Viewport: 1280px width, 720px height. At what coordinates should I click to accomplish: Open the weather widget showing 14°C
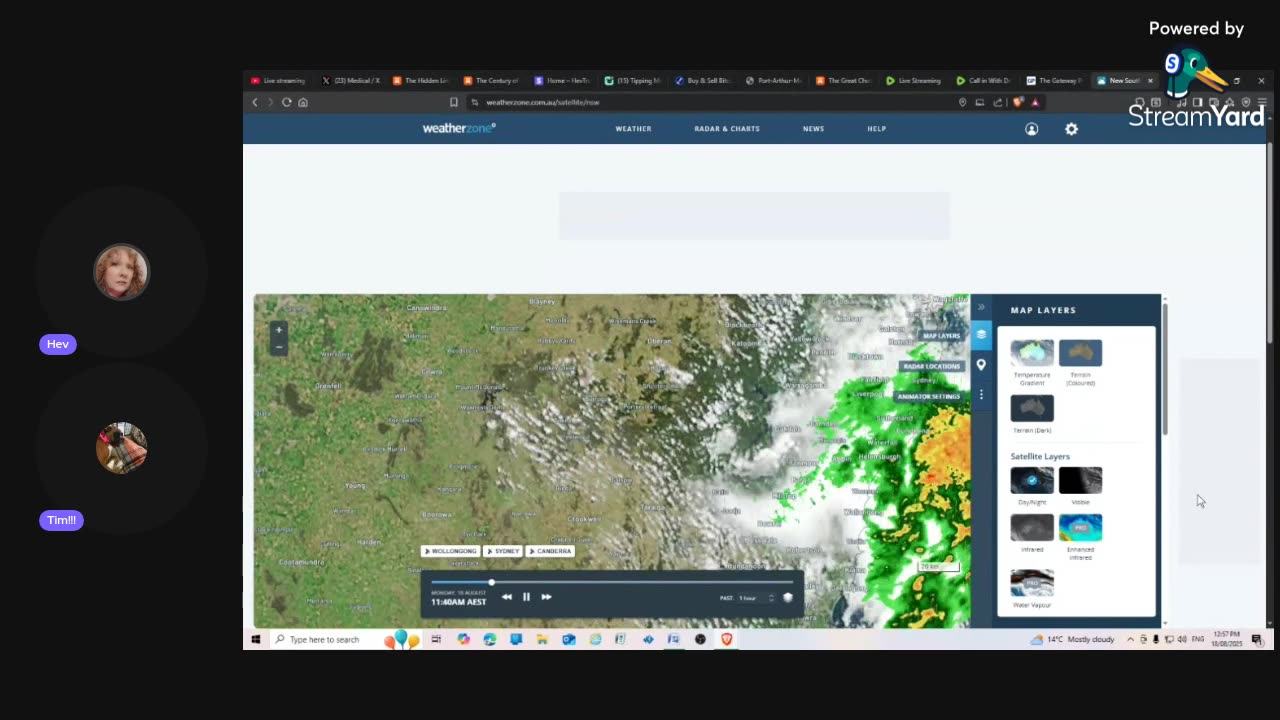[1074, 639]
